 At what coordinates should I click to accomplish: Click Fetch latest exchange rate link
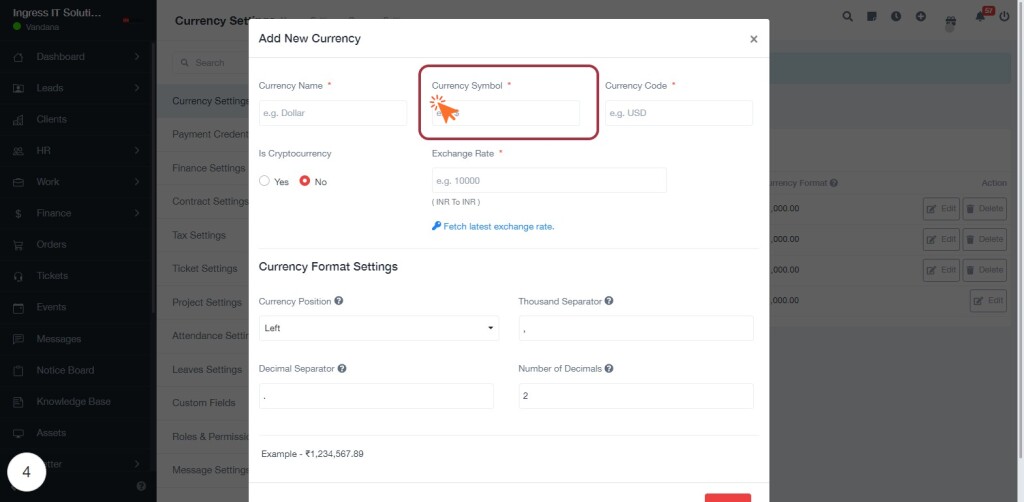coord(493,227)
